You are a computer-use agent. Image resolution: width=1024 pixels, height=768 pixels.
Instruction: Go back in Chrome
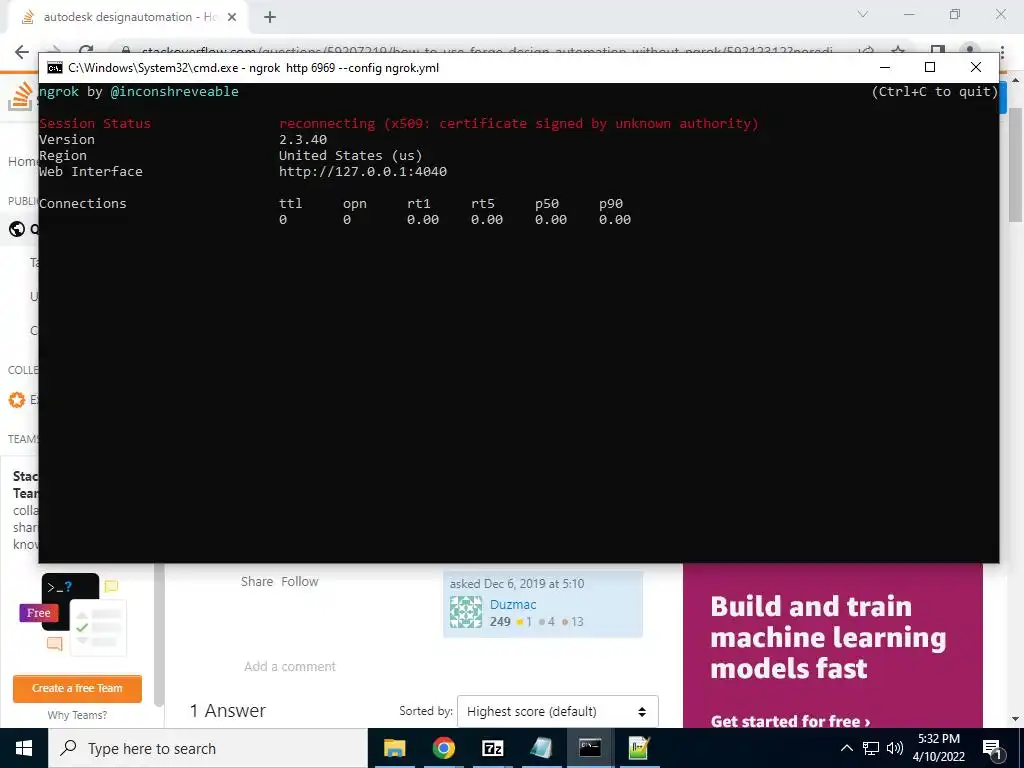click(x=22, y=52)
